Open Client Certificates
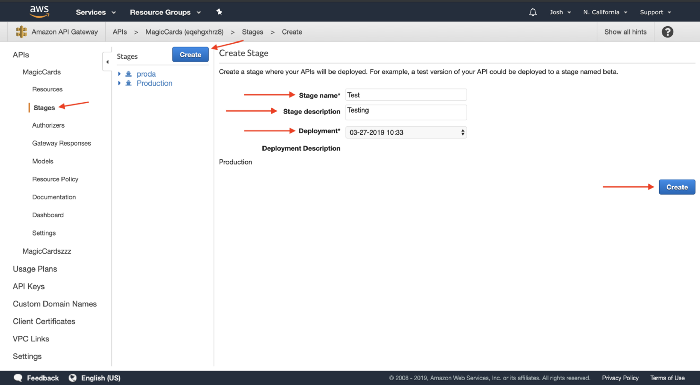 pyautogui.click(x=44, y=321)
